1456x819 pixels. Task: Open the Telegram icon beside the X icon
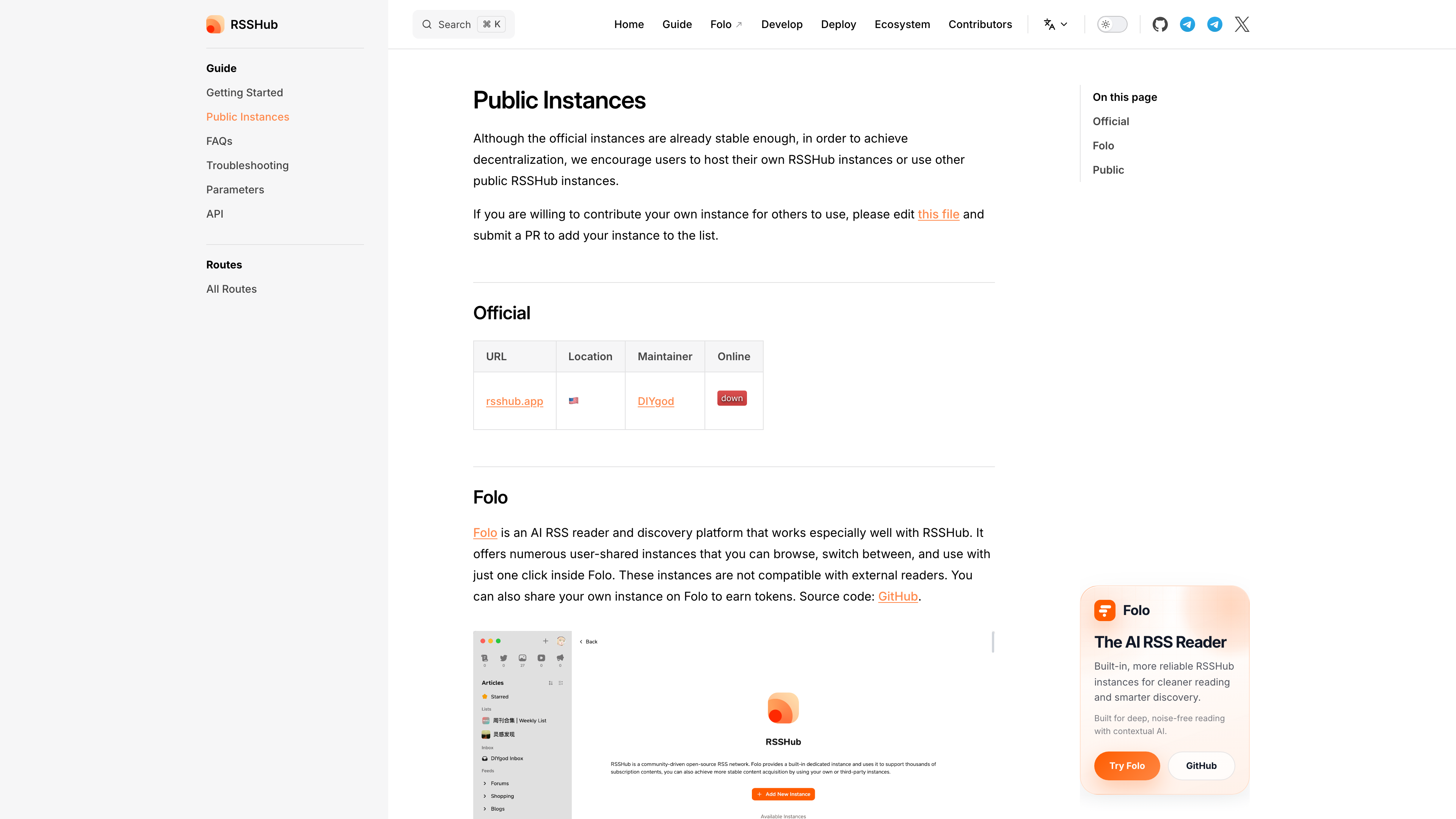click(1214, 24)
